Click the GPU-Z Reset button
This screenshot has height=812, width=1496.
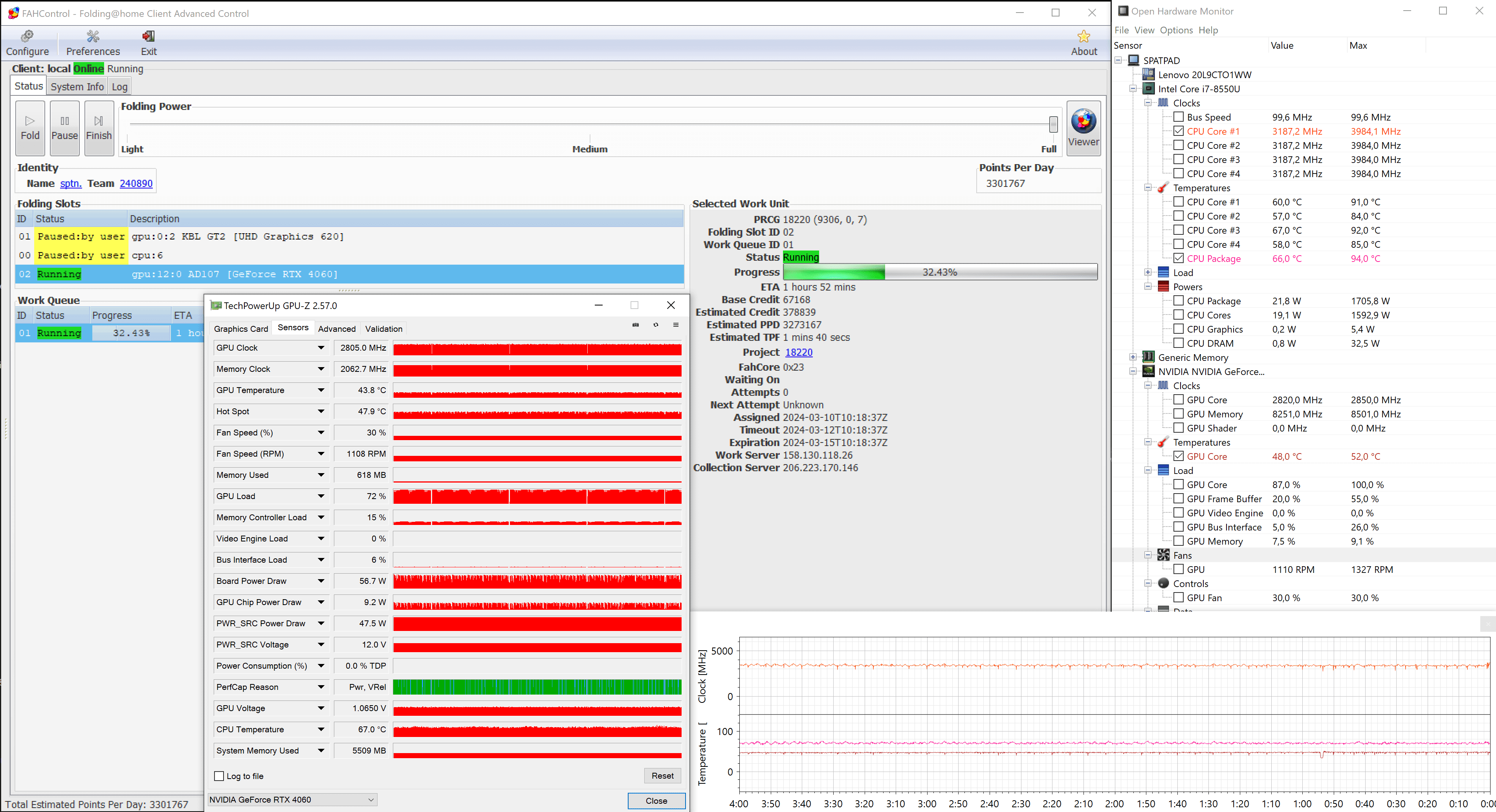pos(662,776)
